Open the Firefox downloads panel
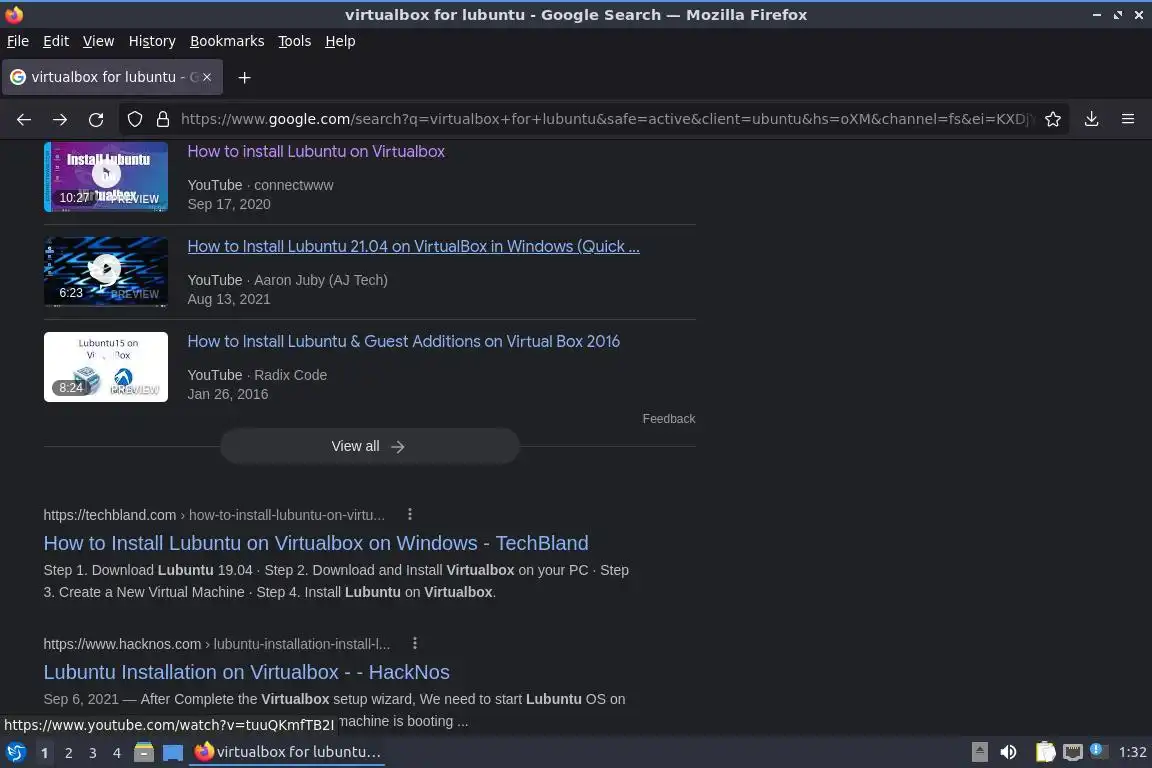 [x=1092, y=119]
